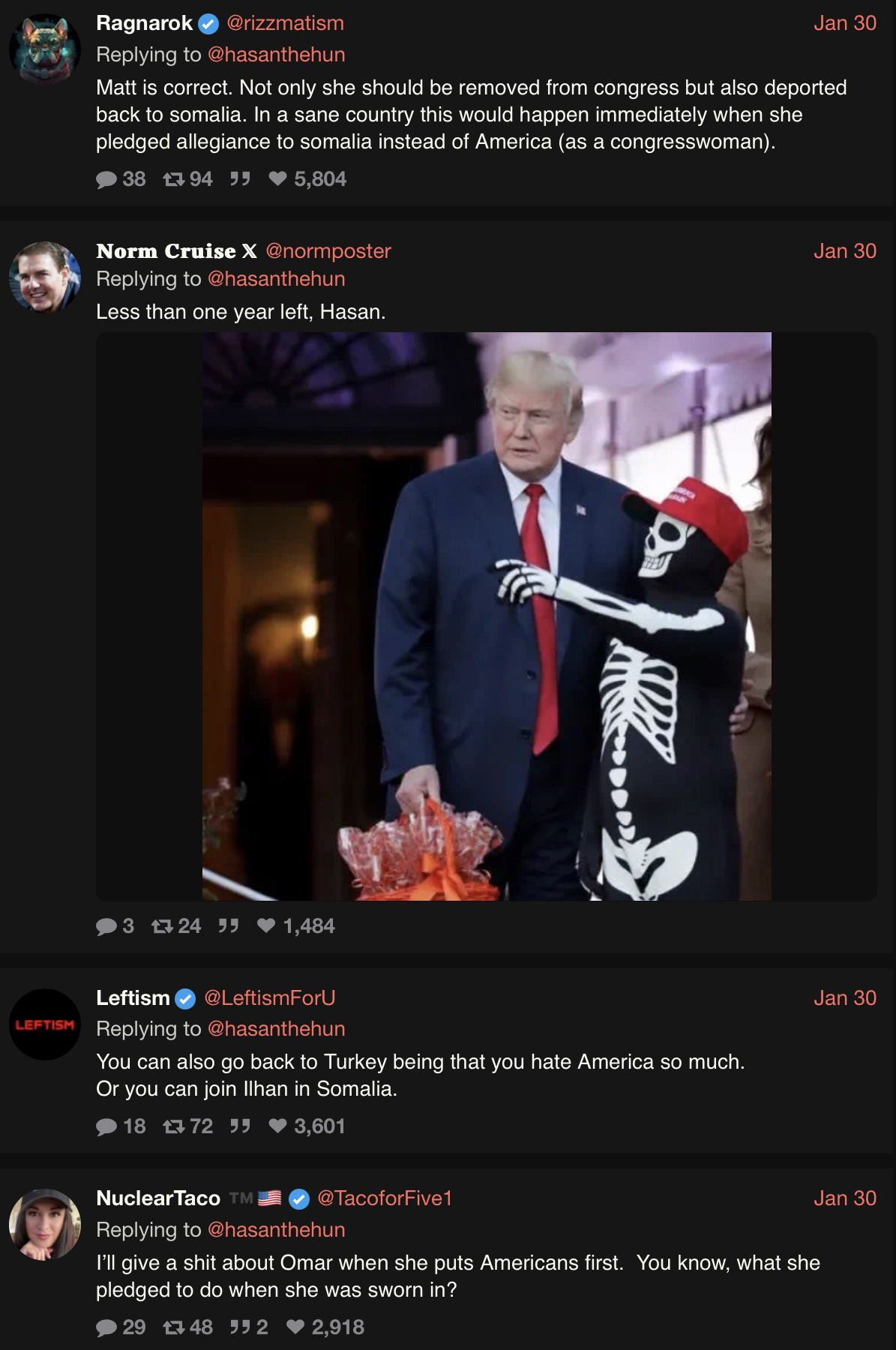Click the heart icon showing 5,804 likes

click(x=278, y=178)
